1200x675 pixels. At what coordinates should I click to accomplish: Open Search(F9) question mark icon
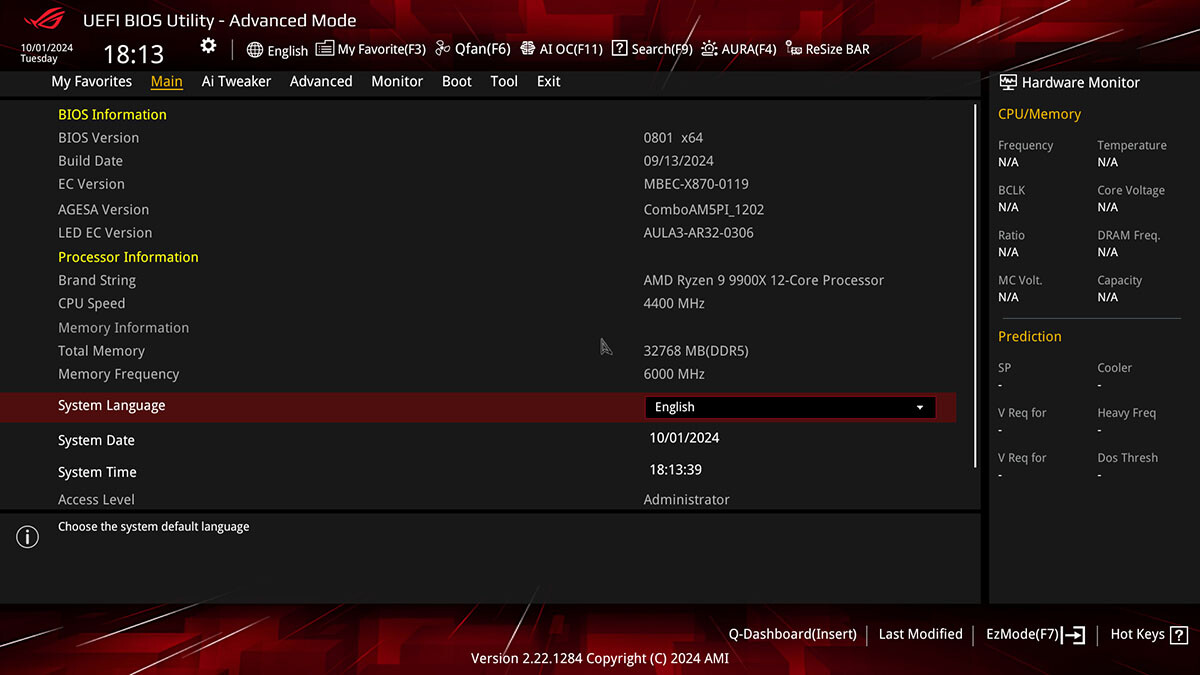click(620, 49)
